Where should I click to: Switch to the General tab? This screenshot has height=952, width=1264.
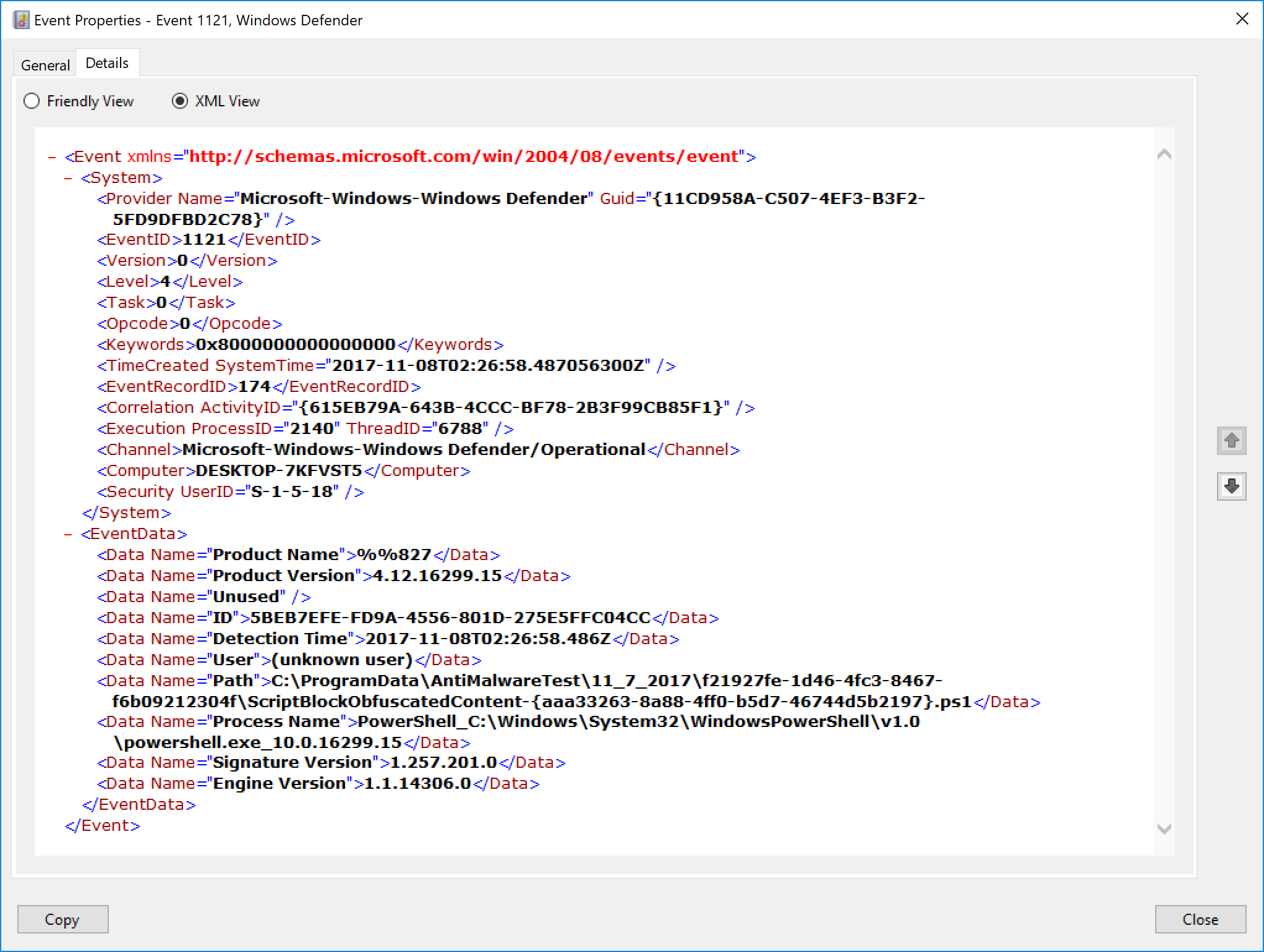pos(45,65)
